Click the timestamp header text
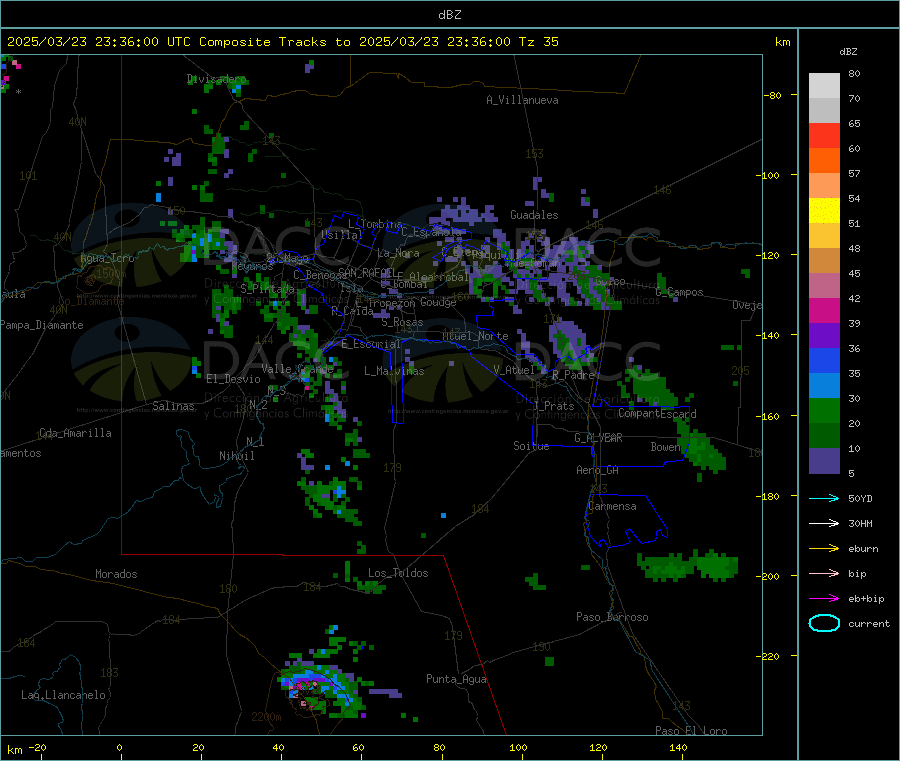This screenshot has height=761, width=900. point(283,42)
